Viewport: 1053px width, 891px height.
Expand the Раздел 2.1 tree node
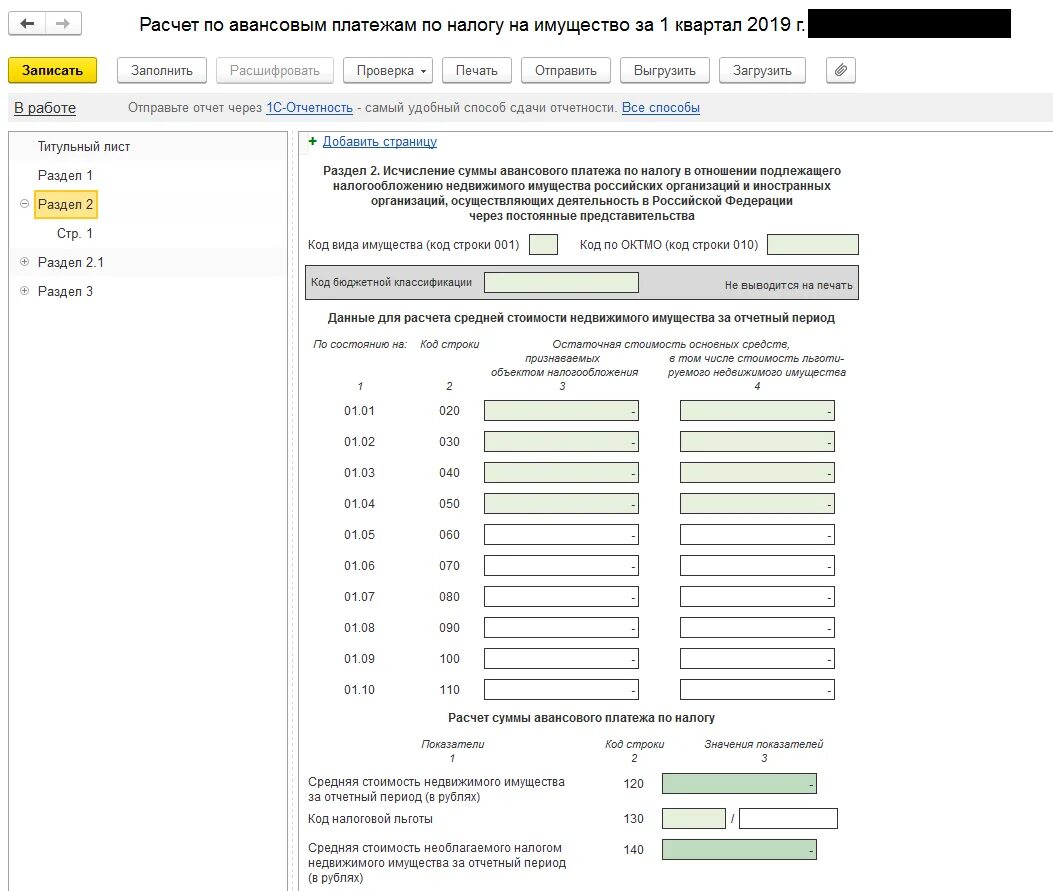25,262
